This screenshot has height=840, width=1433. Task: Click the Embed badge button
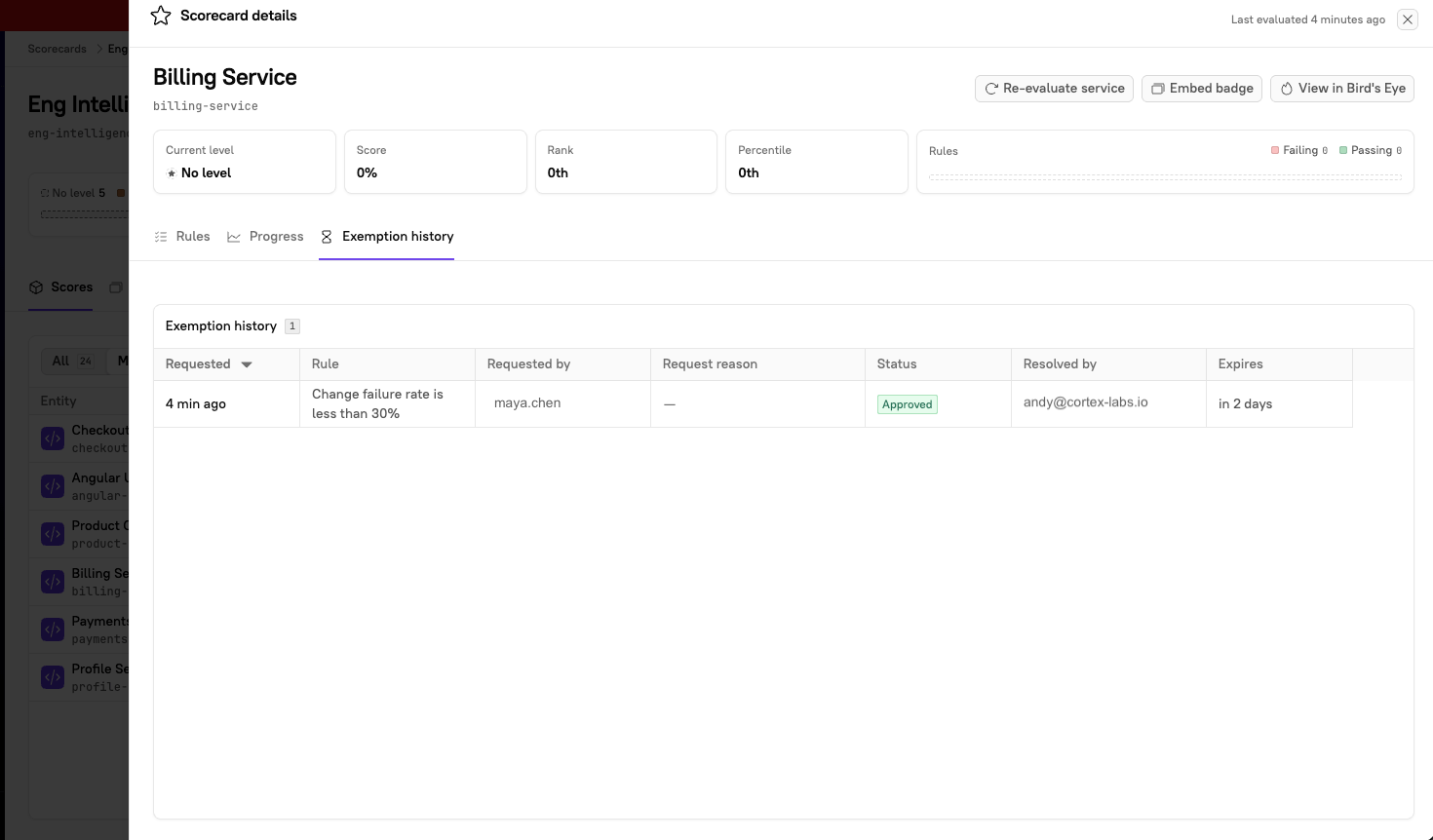pos(1202,89)
